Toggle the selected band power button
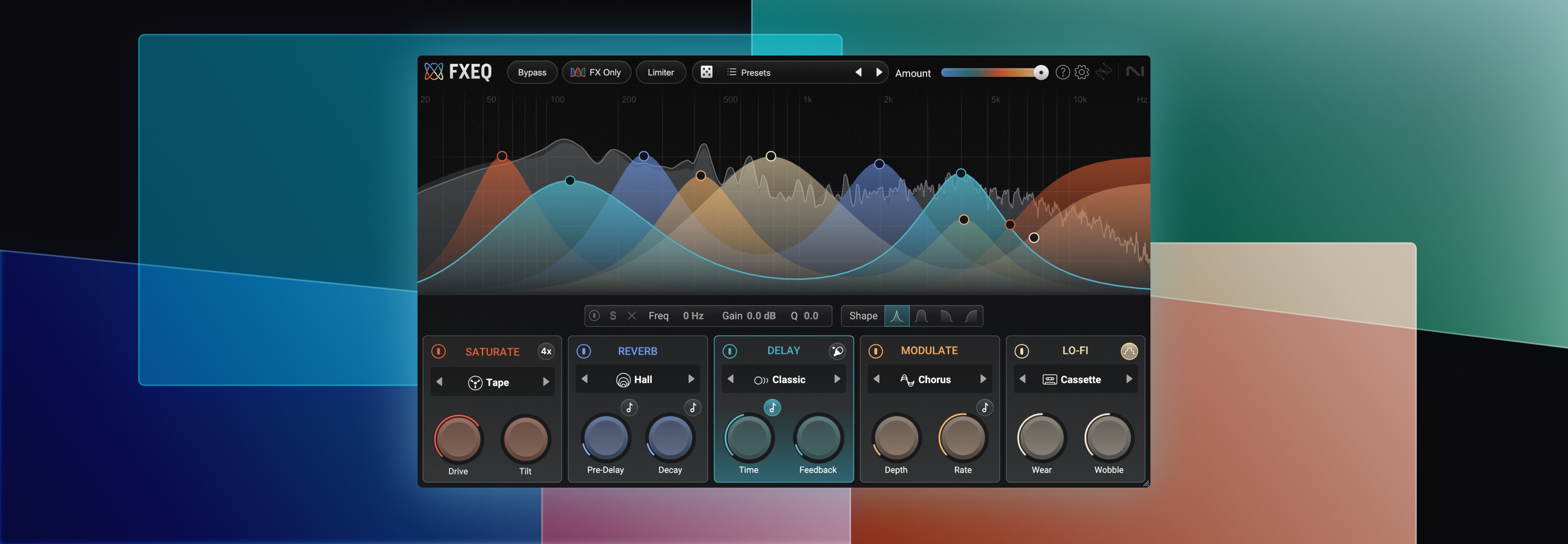 click(x=595, y=316)
